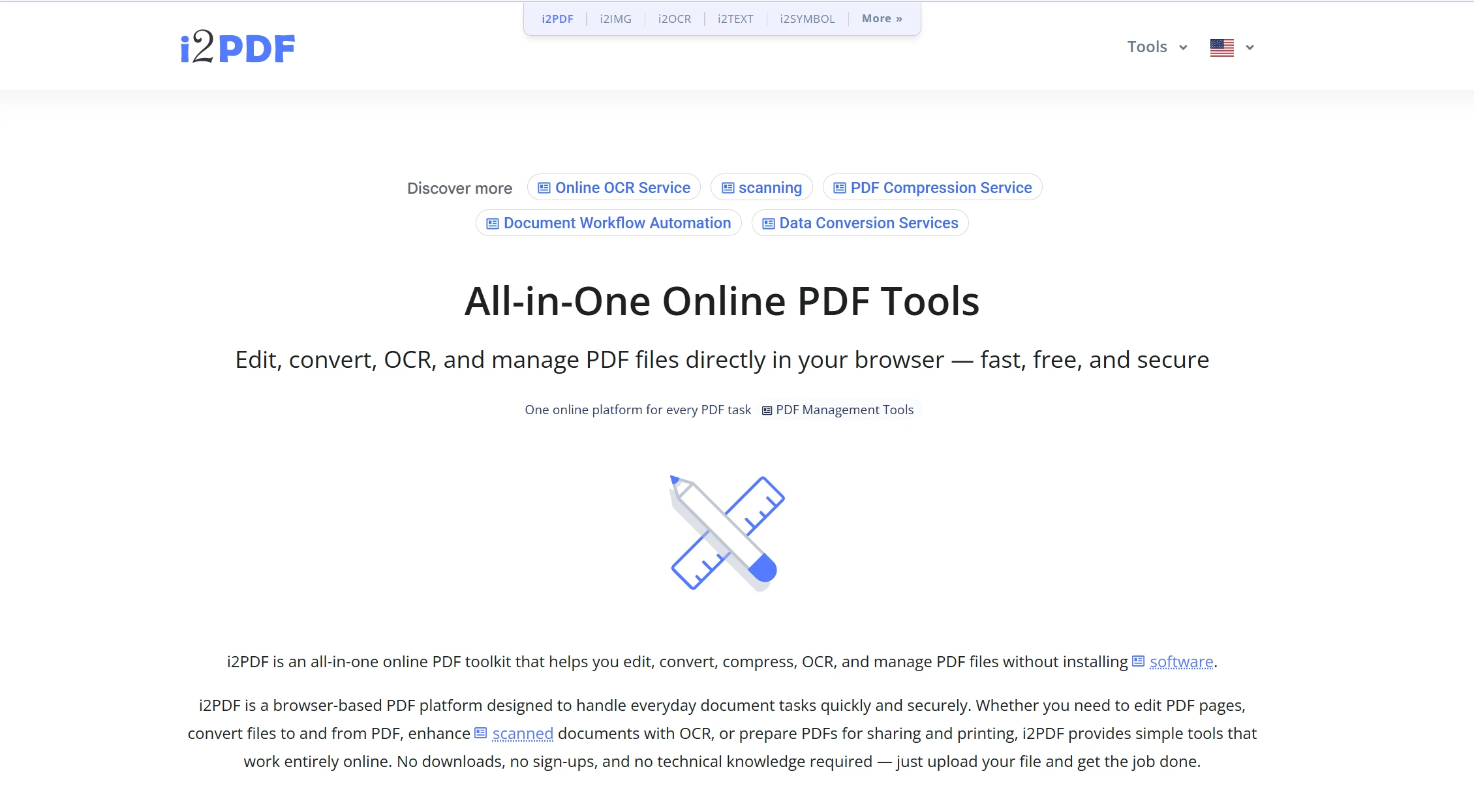Open the scanning pill link

coord(761,188)
